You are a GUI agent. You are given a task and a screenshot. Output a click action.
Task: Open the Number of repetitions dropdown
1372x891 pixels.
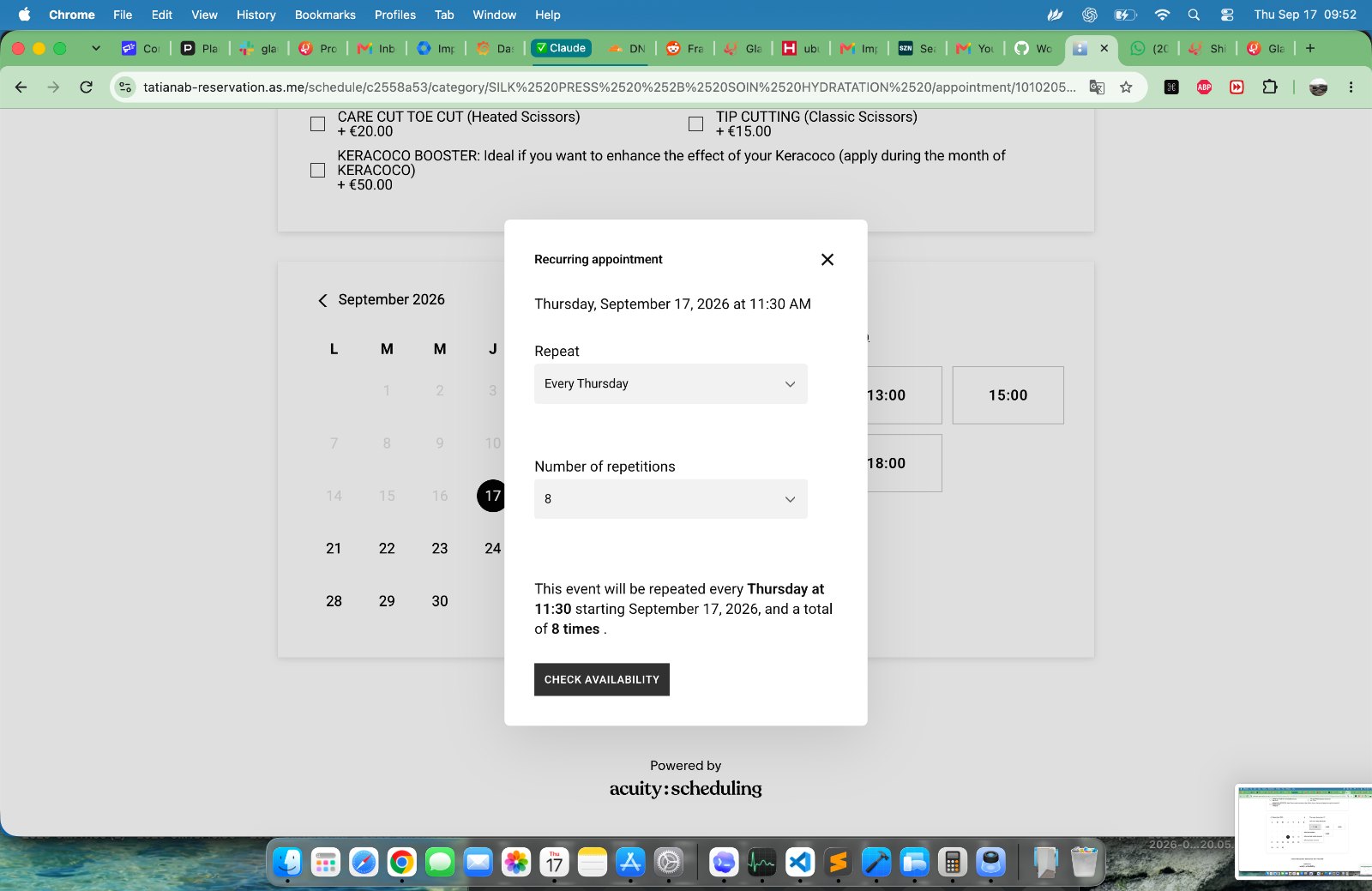671,499
